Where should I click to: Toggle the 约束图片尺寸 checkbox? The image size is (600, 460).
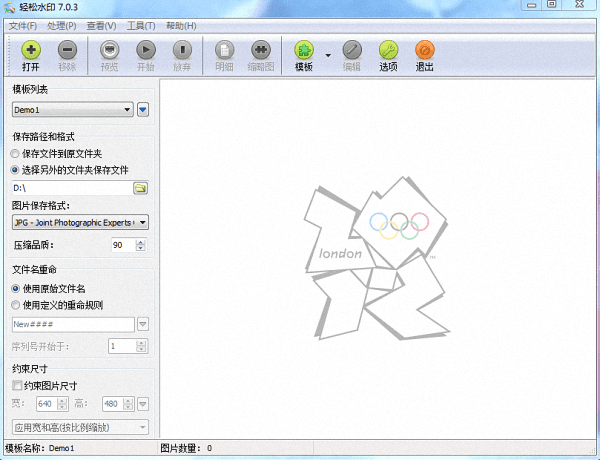pyautogui.click(x=17, y=385)
